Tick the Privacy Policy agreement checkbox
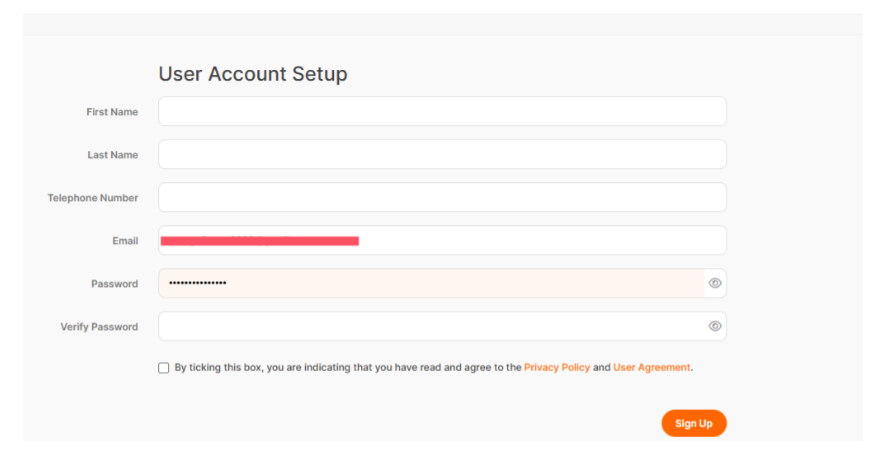 164,368
